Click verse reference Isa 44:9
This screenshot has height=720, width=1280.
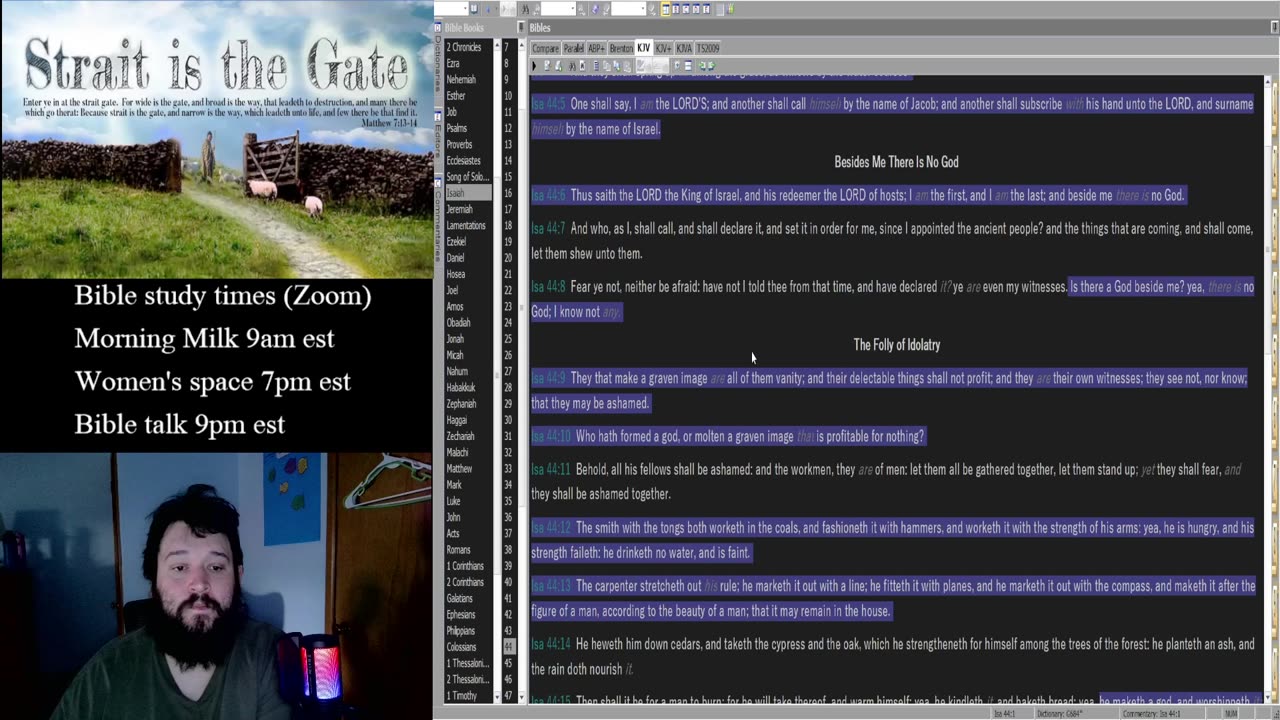click(548, 378)
